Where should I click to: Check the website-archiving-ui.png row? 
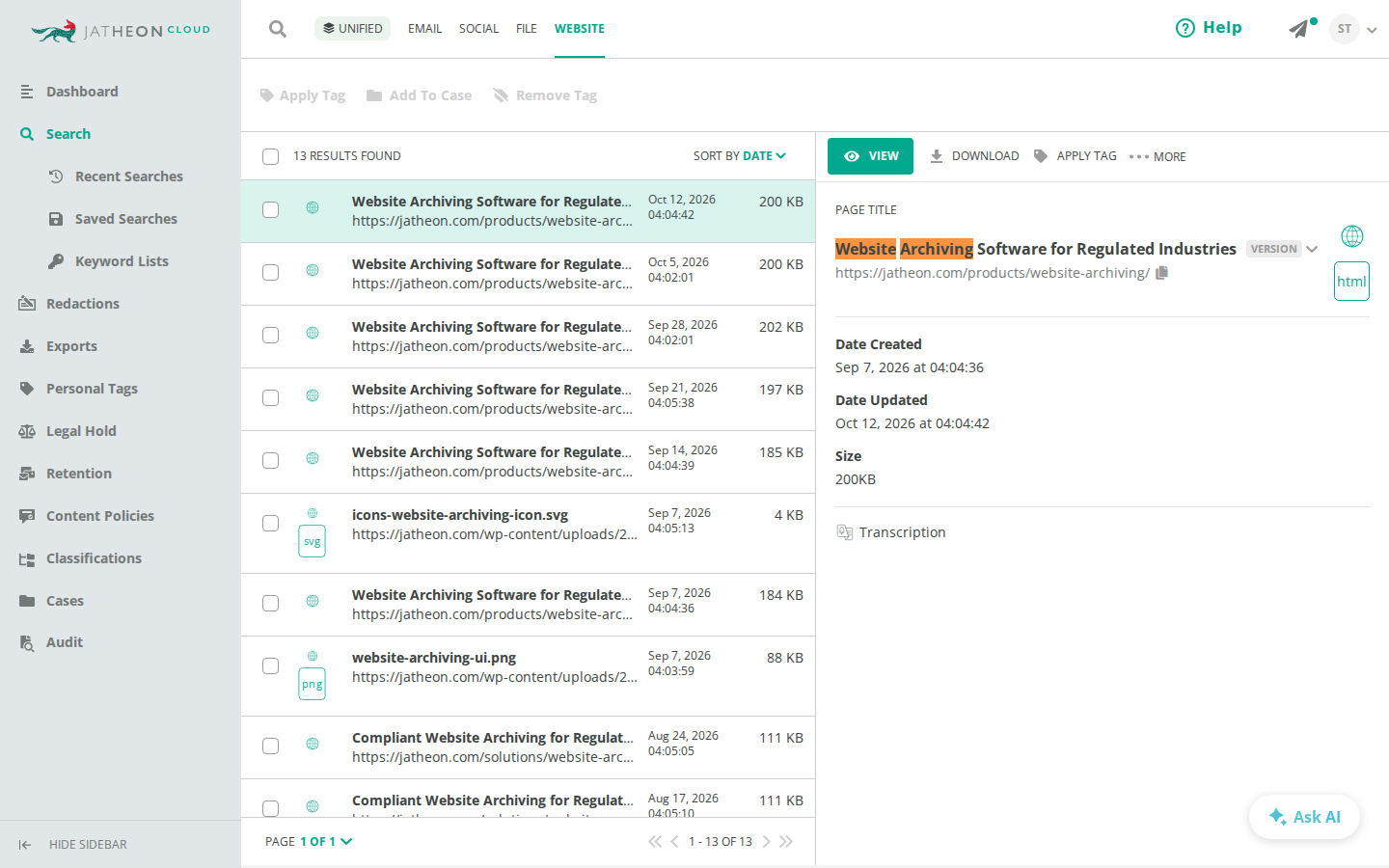271,666
